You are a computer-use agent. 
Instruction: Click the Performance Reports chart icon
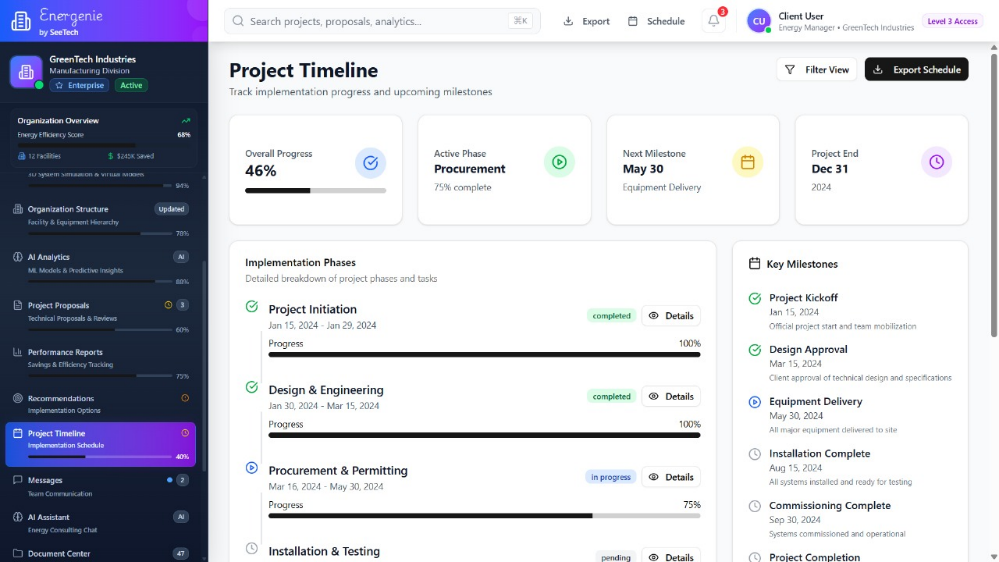(18, 352)
